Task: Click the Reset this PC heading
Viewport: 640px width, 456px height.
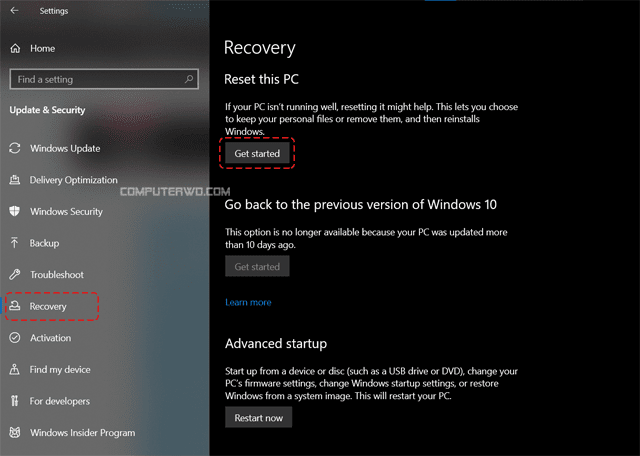Action: pyautogui.click(x=261, y=79)
